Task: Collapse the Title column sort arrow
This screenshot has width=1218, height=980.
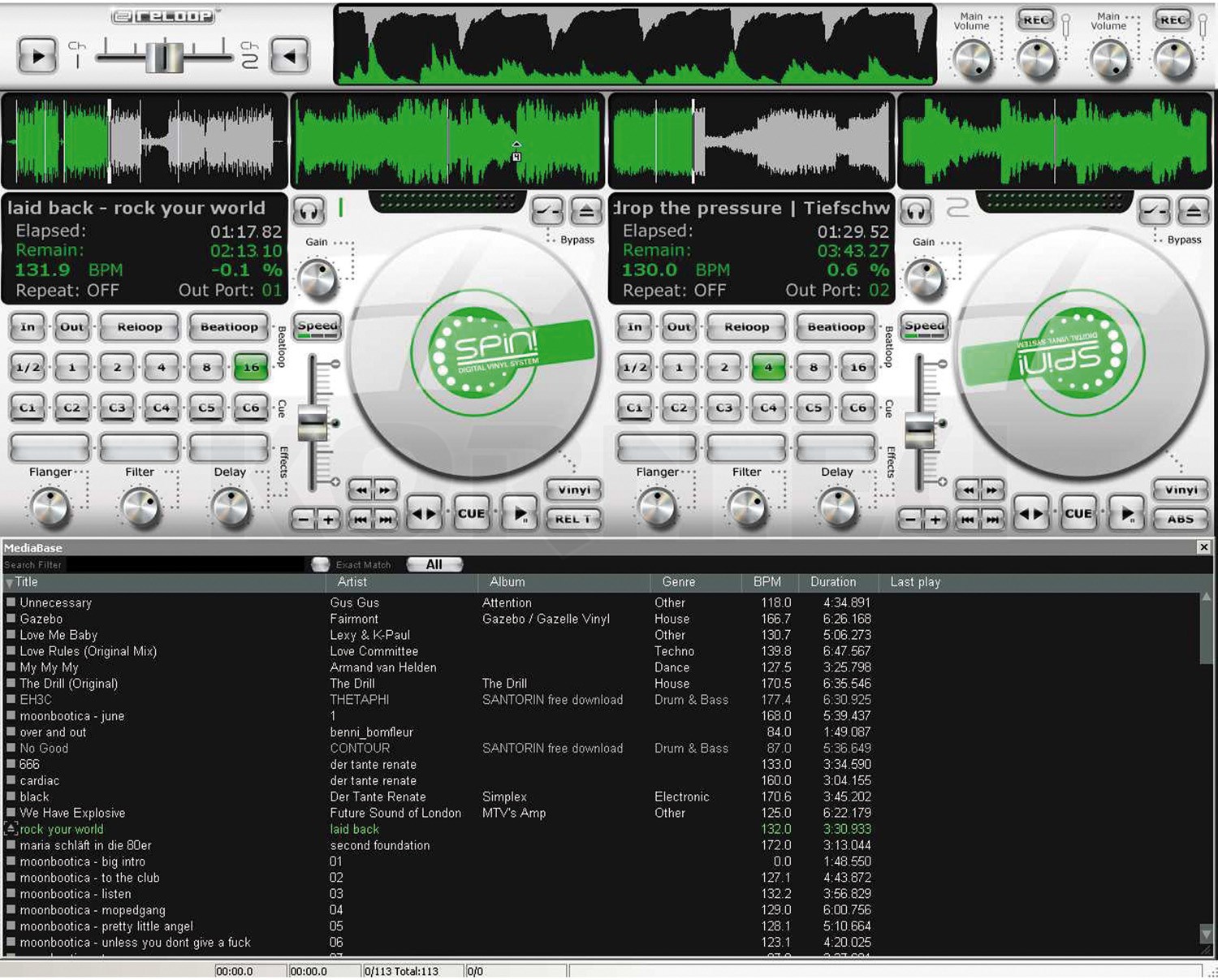Action: [x=10, y=582]
